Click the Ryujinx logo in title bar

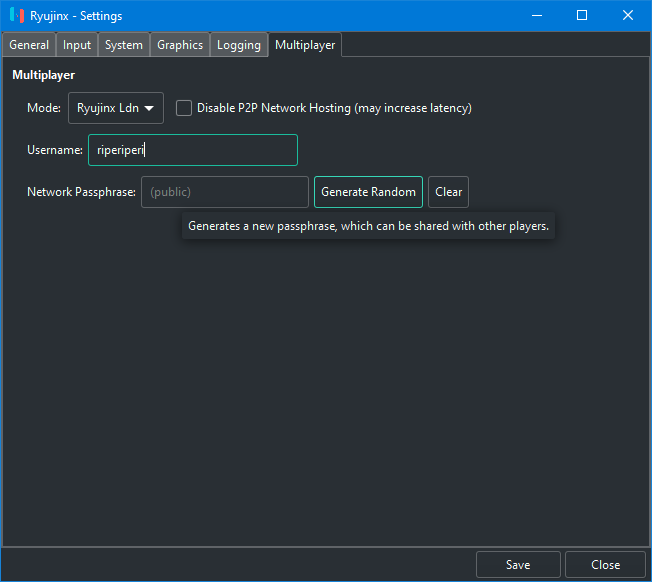point(16,16)
